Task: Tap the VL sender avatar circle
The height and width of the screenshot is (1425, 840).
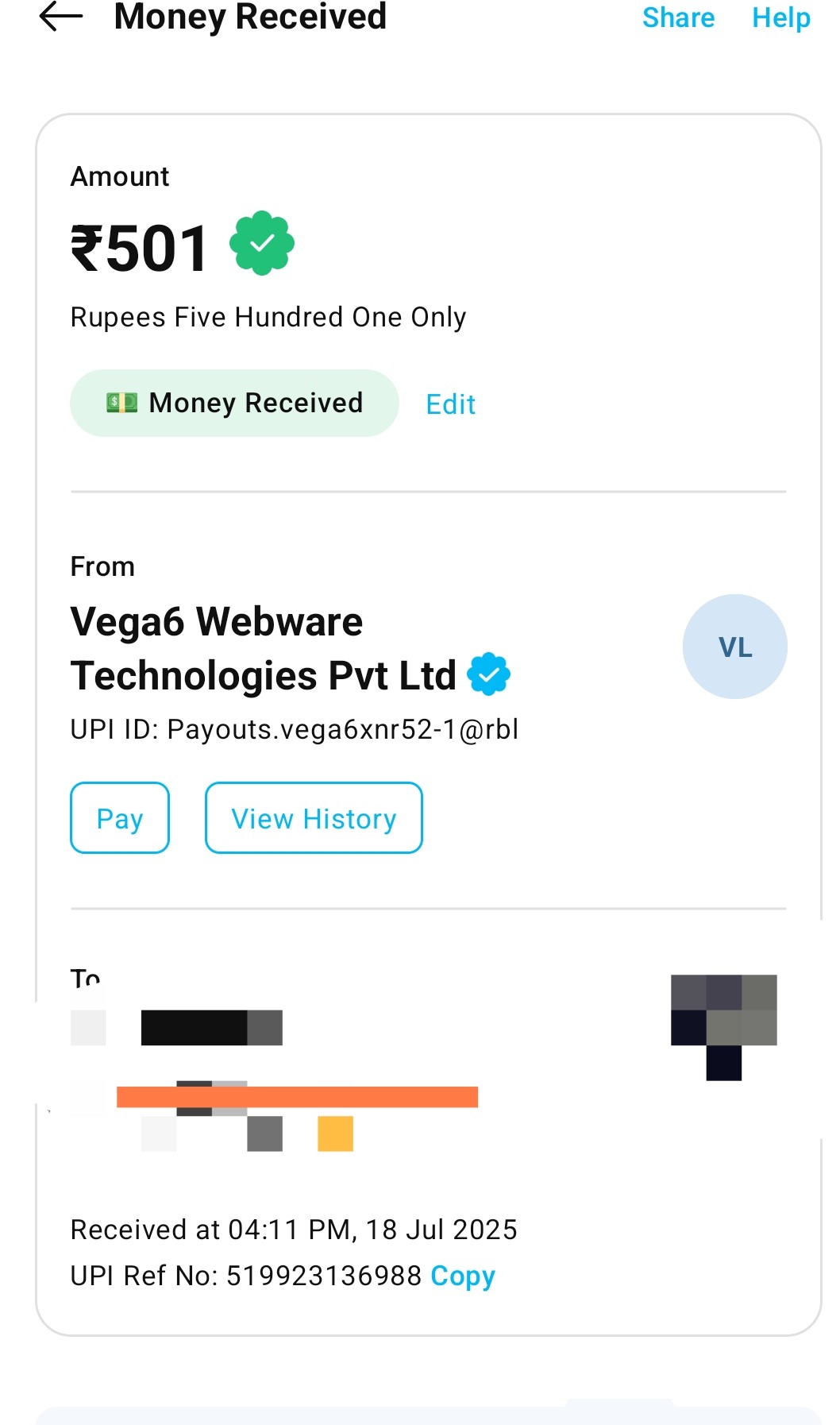Action: click(x=734, y=647)
